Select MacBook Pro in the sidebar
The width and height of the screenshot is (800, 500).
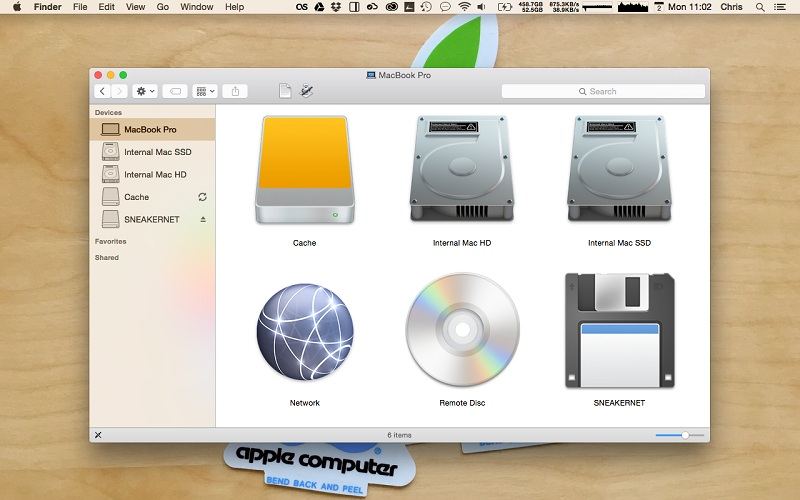pos(152,130)
